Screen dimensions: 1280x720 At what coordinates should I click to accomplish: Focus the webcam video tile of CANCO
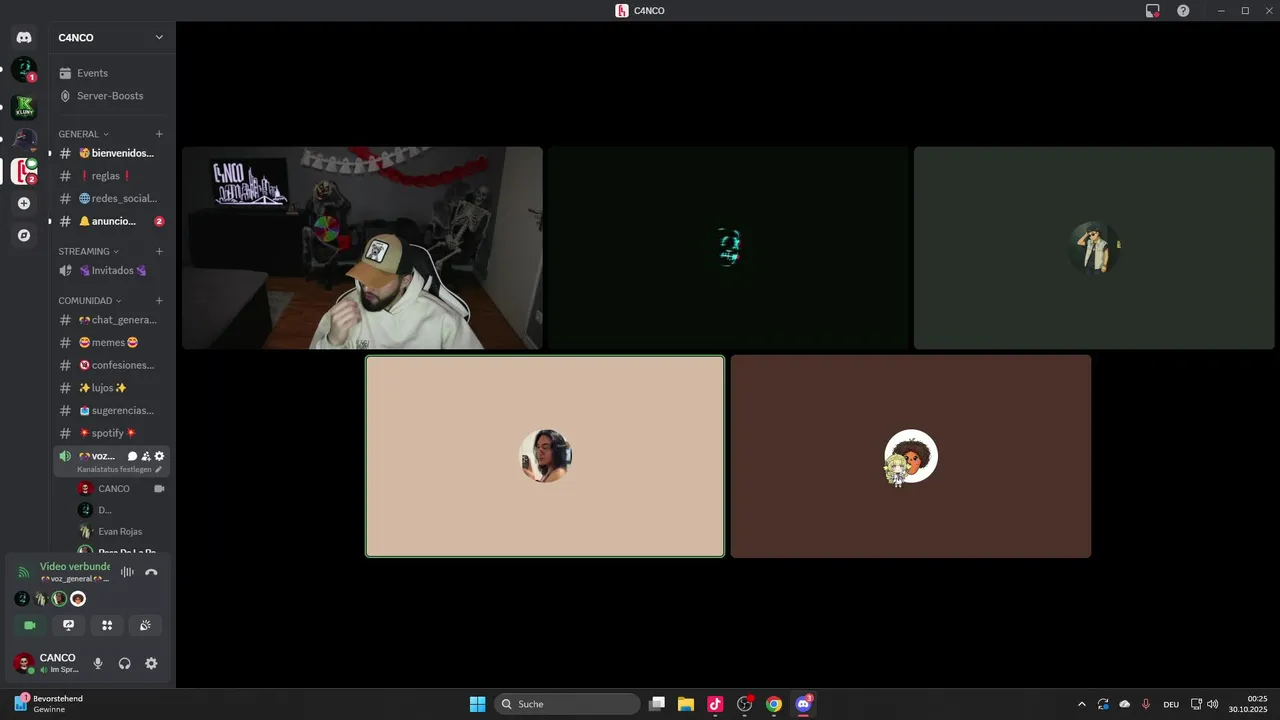click(x=362, y=248)
